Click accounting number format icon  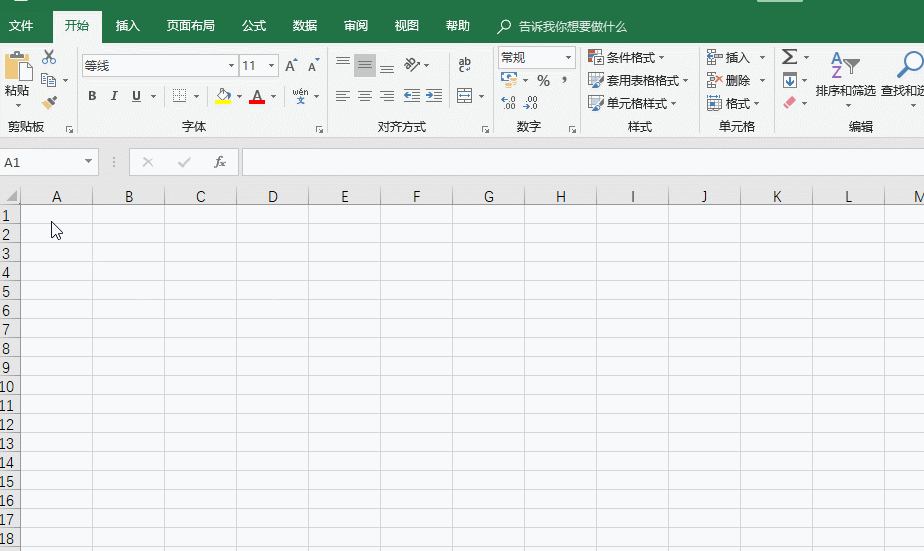coord(509,80)
